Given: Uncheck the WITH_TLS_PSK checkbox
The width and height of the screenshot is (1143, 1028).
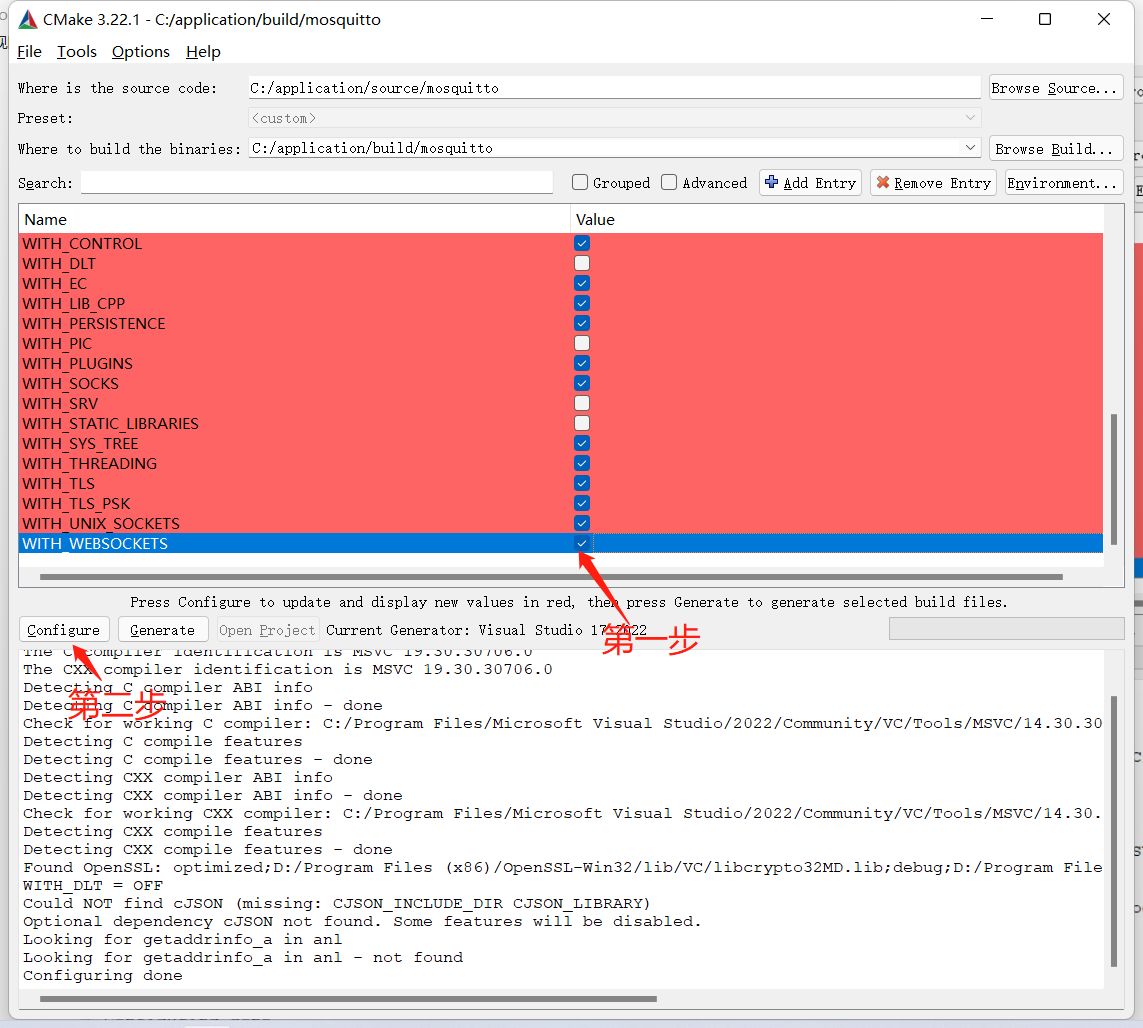Looking at the screenshot, I should point(582,503).
